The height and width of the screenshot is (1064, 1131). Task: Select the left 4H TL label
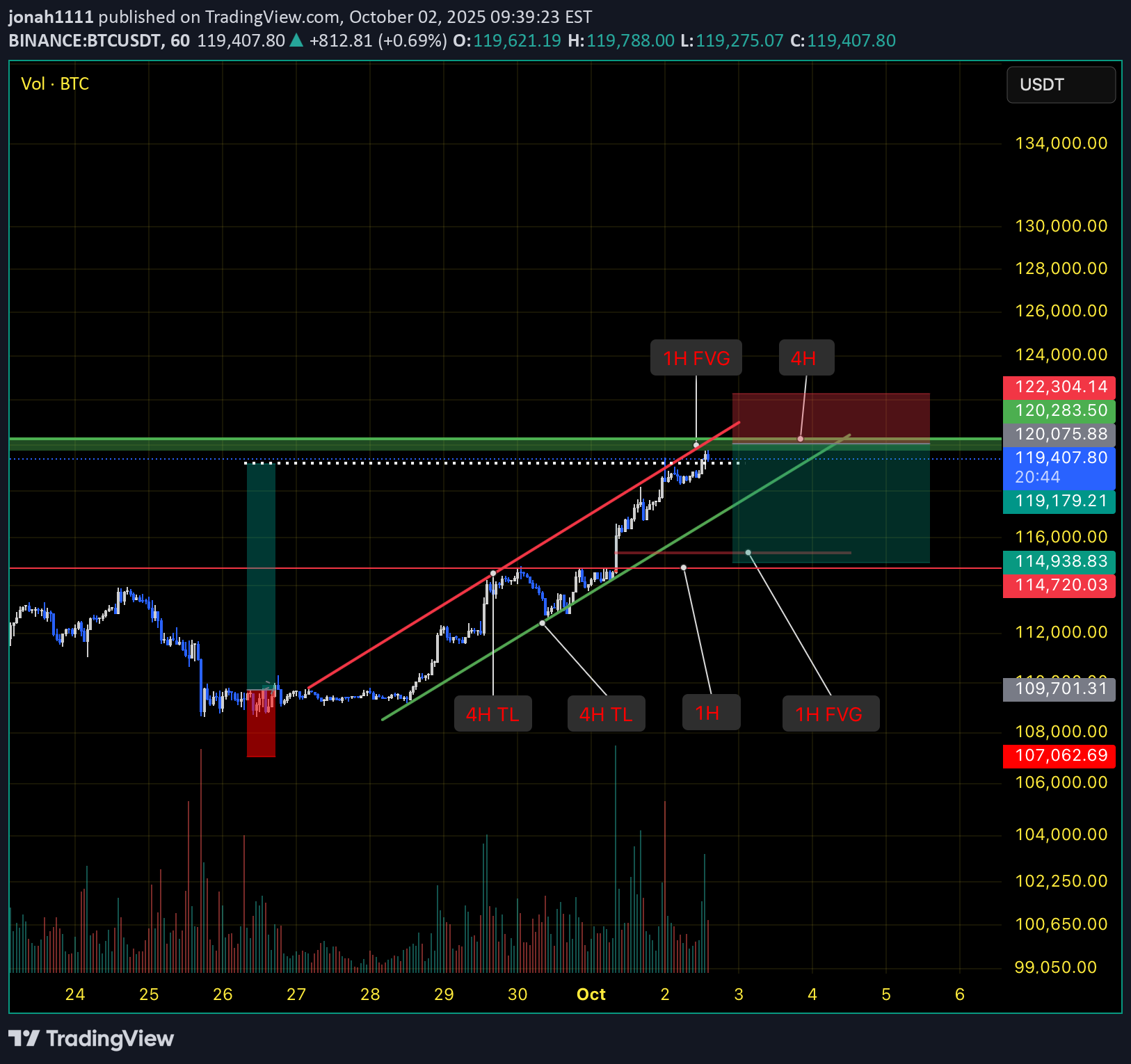pyautogui.click(x=492, y=713)
